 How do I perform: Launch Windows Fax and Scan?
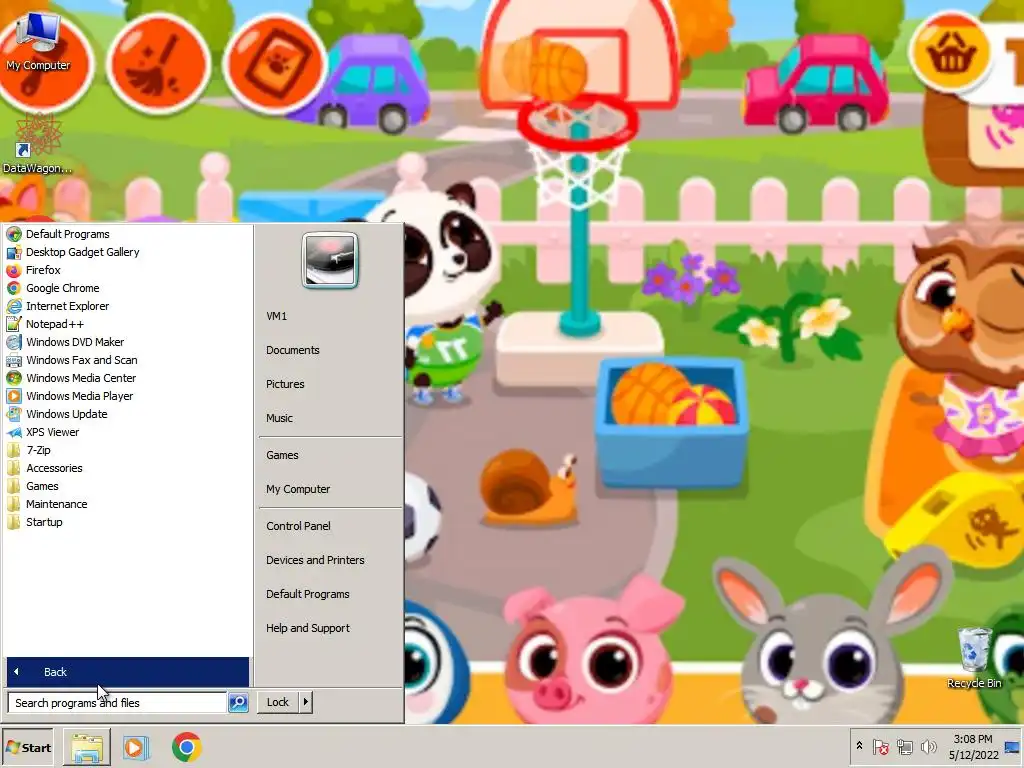coord(82,360)
